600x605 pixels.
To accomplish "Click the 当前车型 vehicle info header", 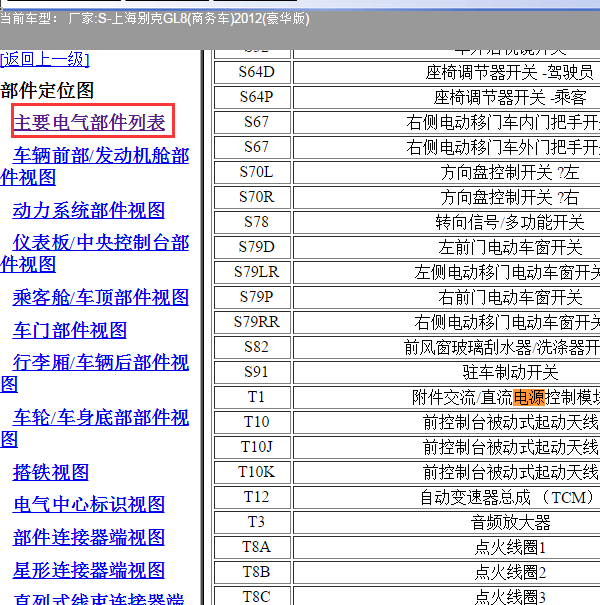I will coord(155,19).
